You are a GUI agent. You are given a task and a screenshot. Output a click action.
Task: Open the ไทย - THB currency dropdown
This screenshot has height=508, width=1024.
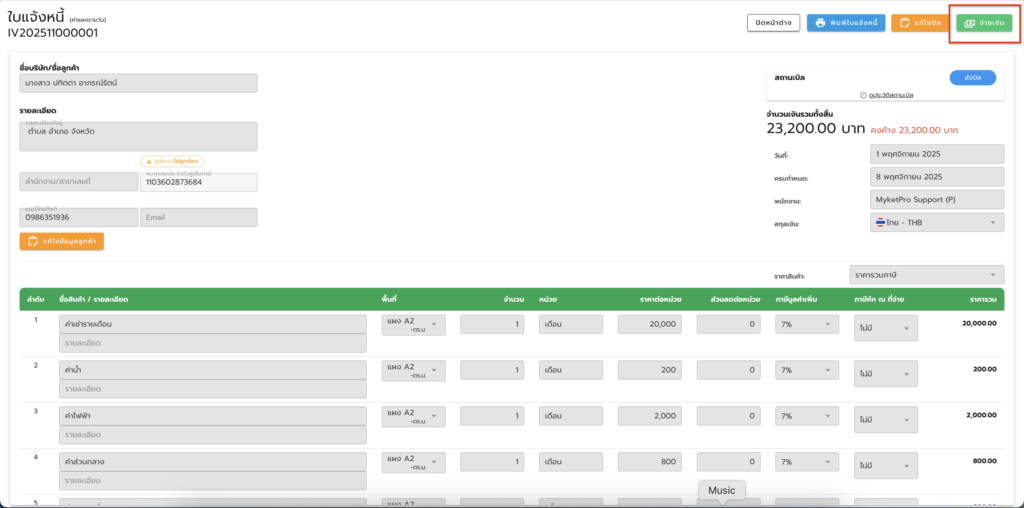click(x=936, y=223)
